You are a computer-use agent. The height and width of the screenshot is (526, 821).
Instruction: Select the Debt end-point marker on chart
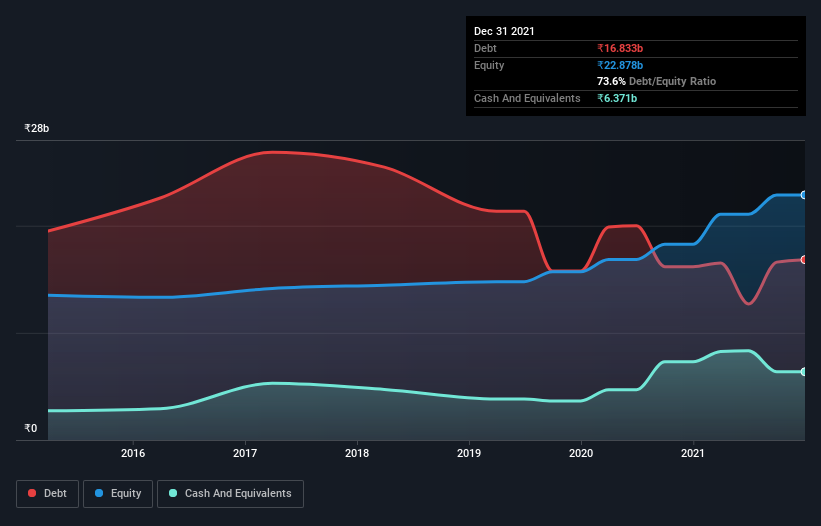coord(804,260)
